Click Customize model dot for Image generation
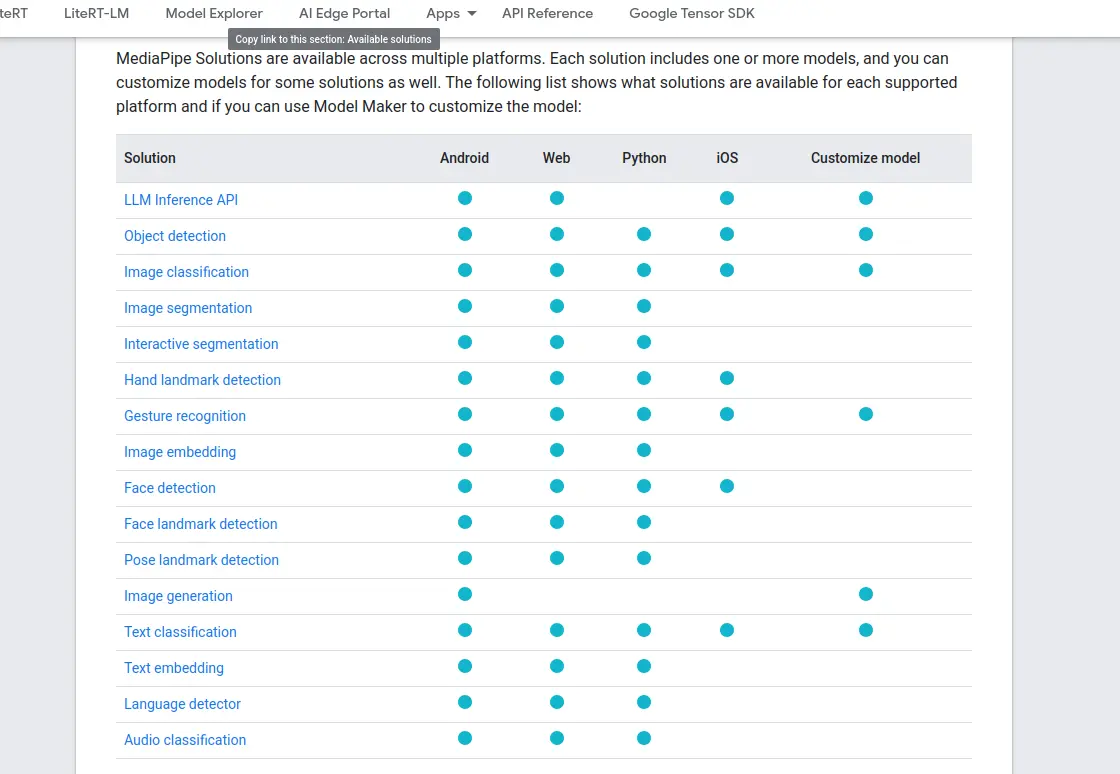1120x774 pixels. 866,594
